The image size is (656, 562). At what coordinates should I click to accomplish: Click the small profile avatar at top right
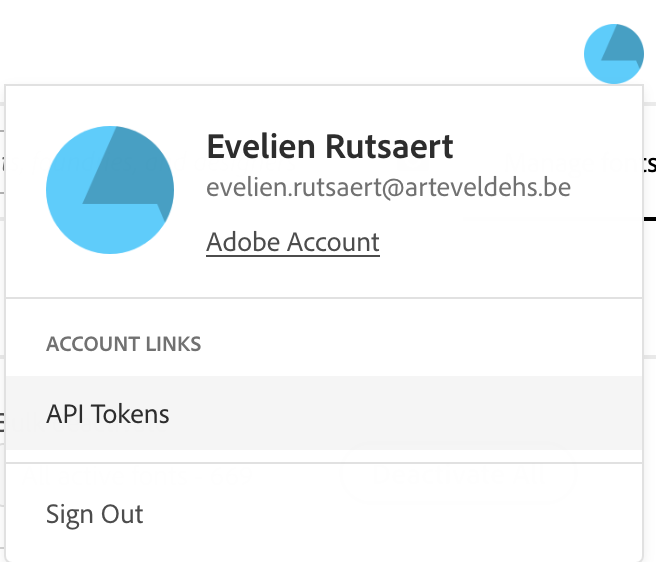(613, 55)
